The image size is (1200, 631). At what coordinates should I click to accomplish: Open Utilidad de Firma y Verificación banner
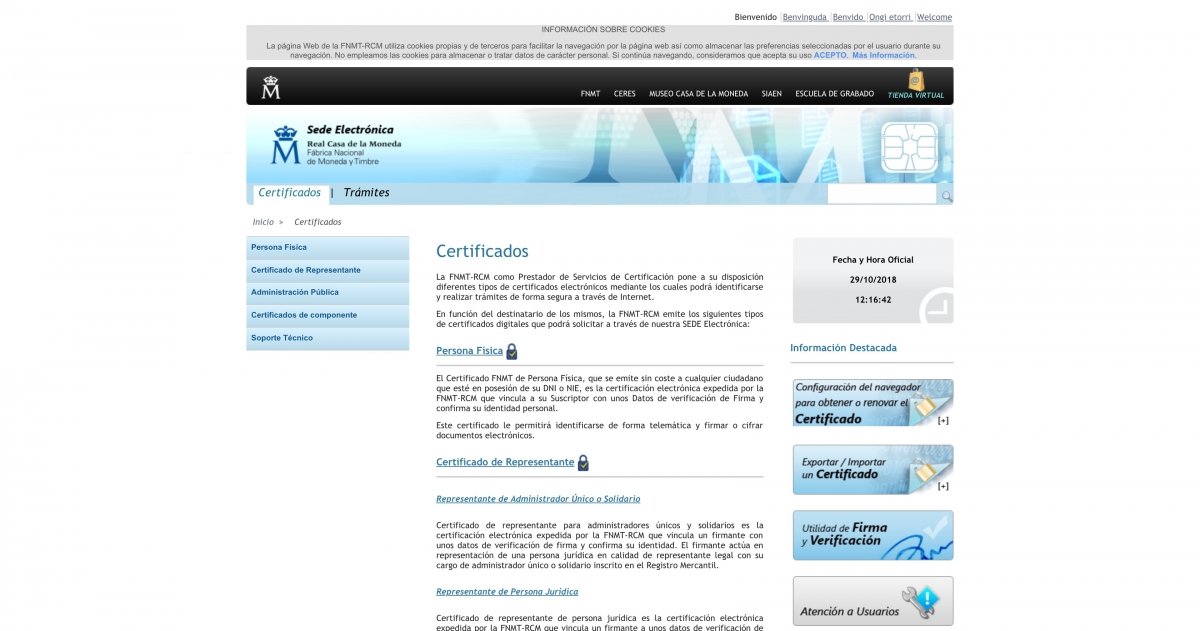872,535
